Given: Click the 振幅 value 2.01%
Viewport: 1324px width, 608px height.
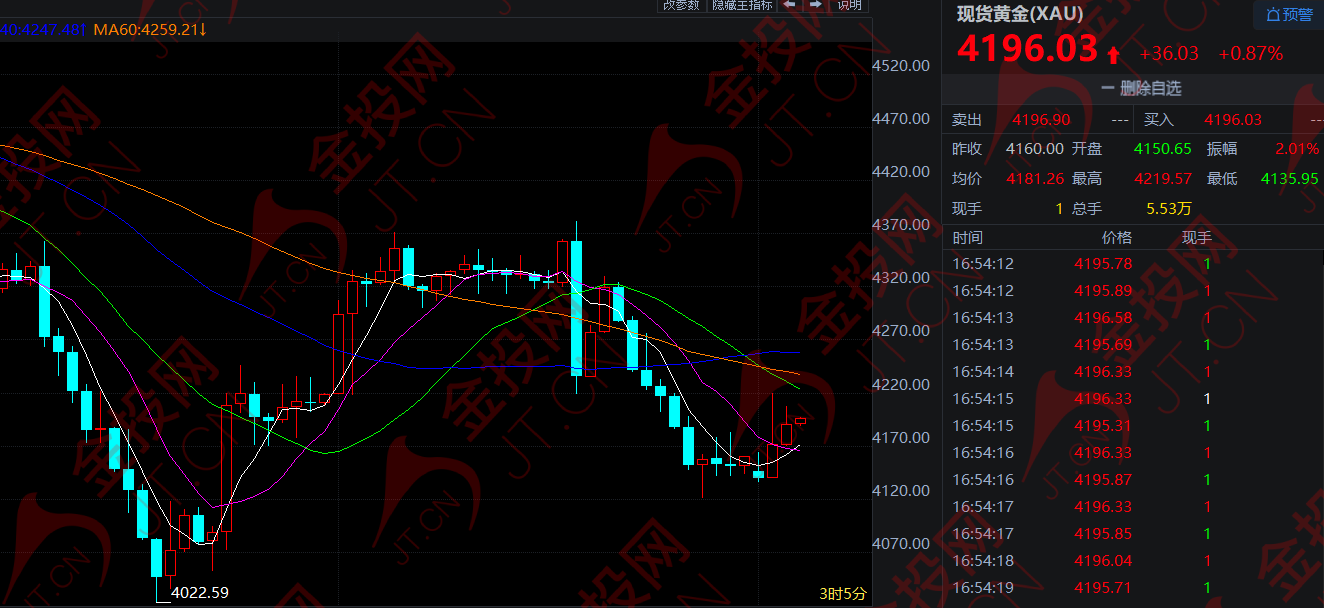Looking at the screenshot, I should (1297, 149).
